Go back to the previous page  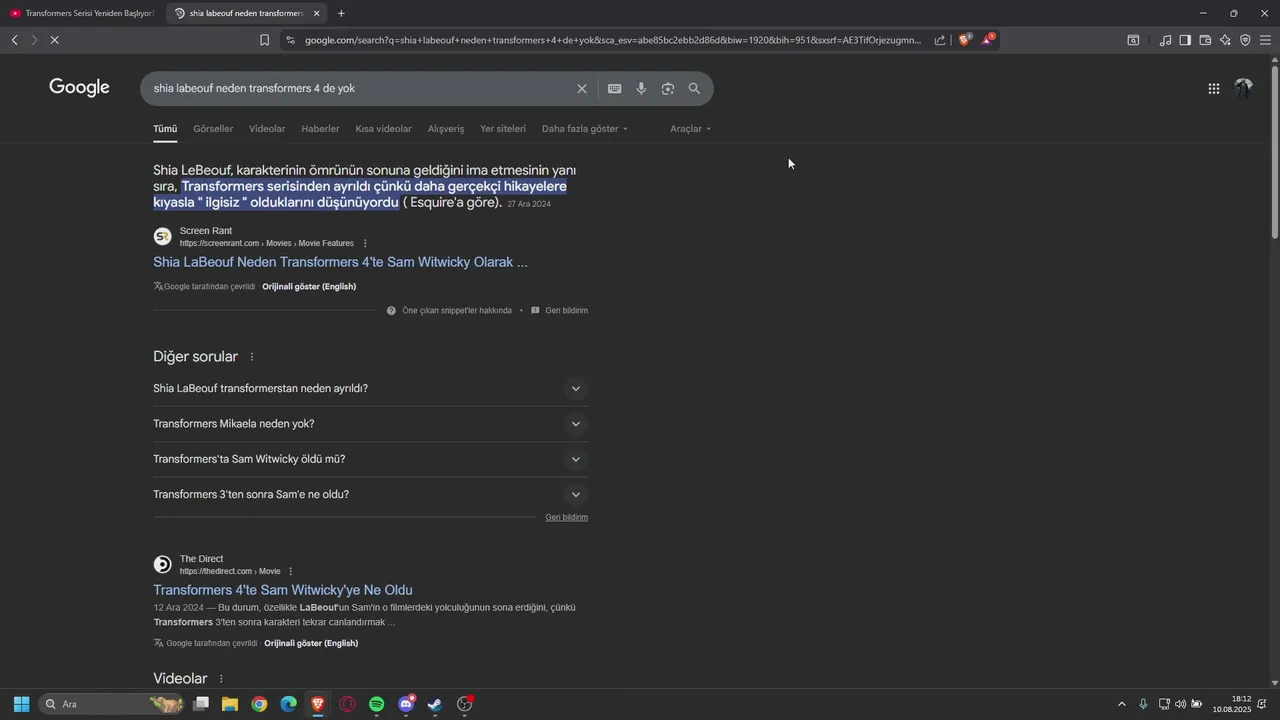(15, 40)
